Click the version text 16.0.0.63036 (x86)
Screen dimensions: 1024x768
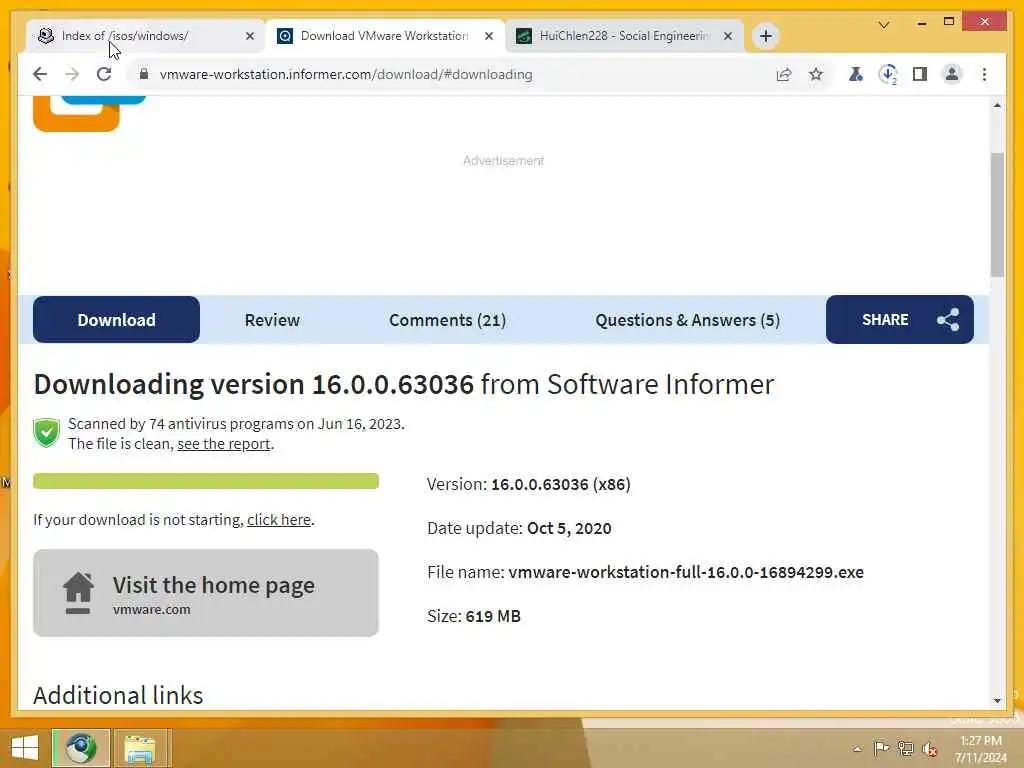561,485
